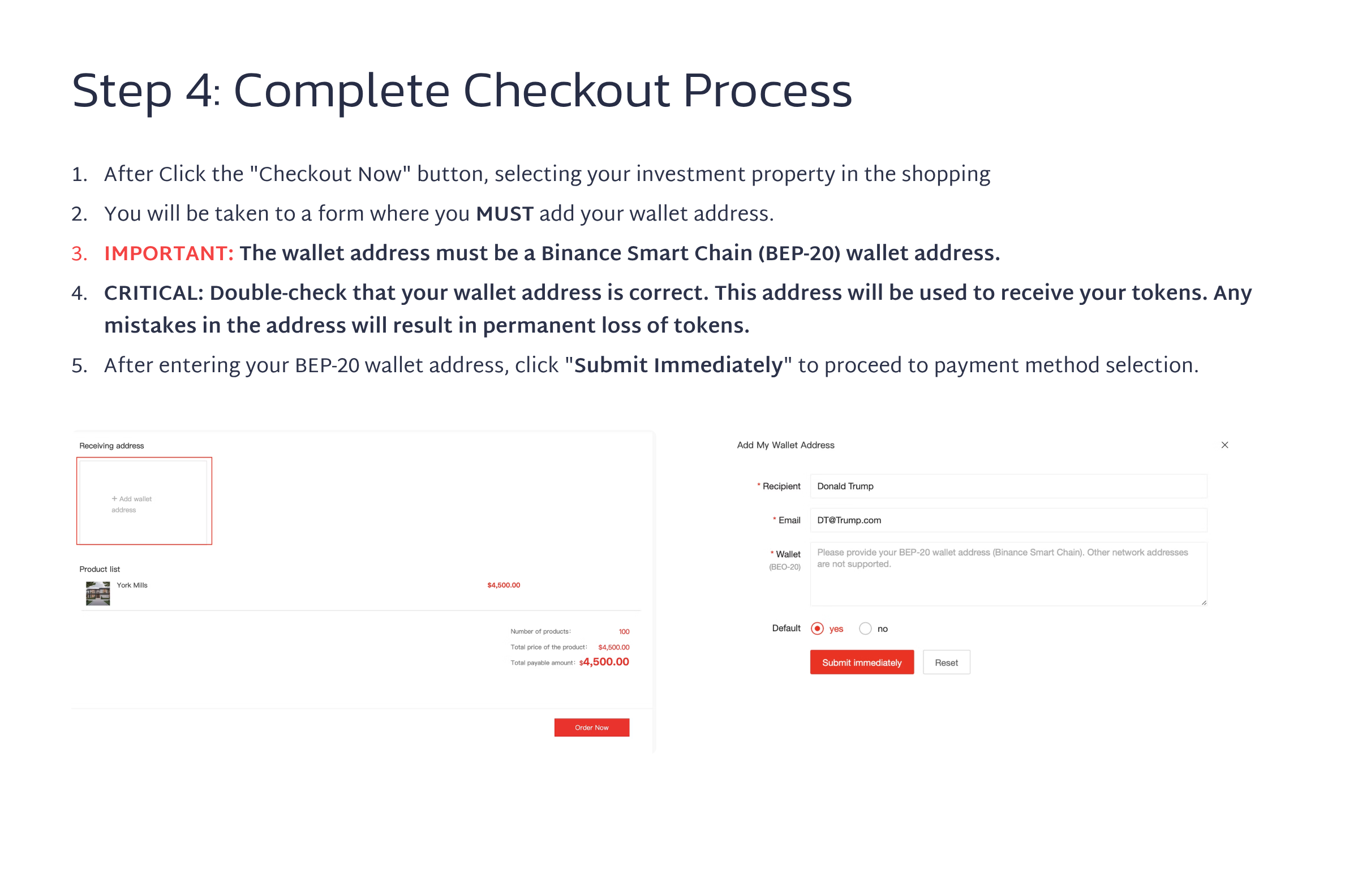Reset the wallet address form
The width and height of the screenshot is (1358, 896).
946,662
